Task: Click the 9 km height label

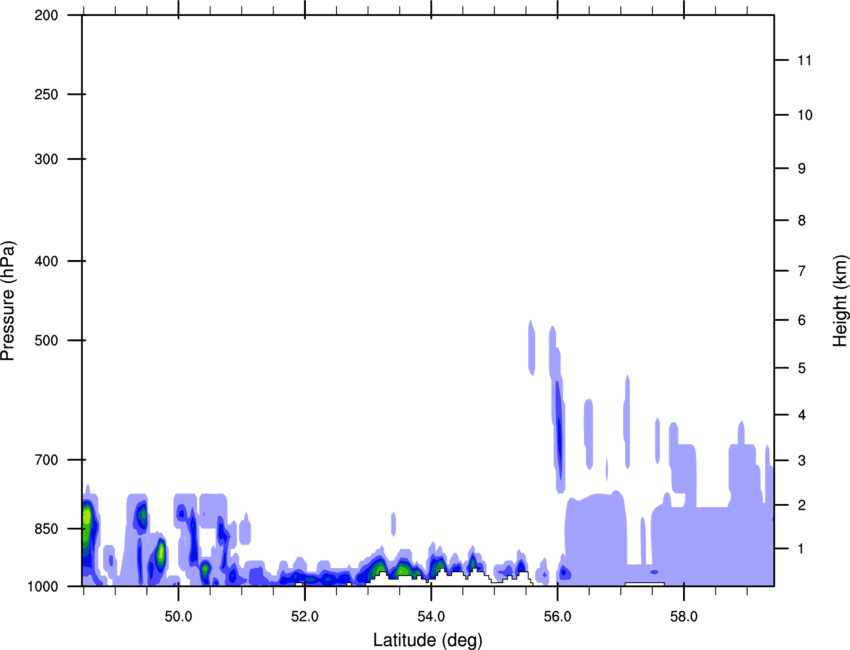Action: click(802, 169)
